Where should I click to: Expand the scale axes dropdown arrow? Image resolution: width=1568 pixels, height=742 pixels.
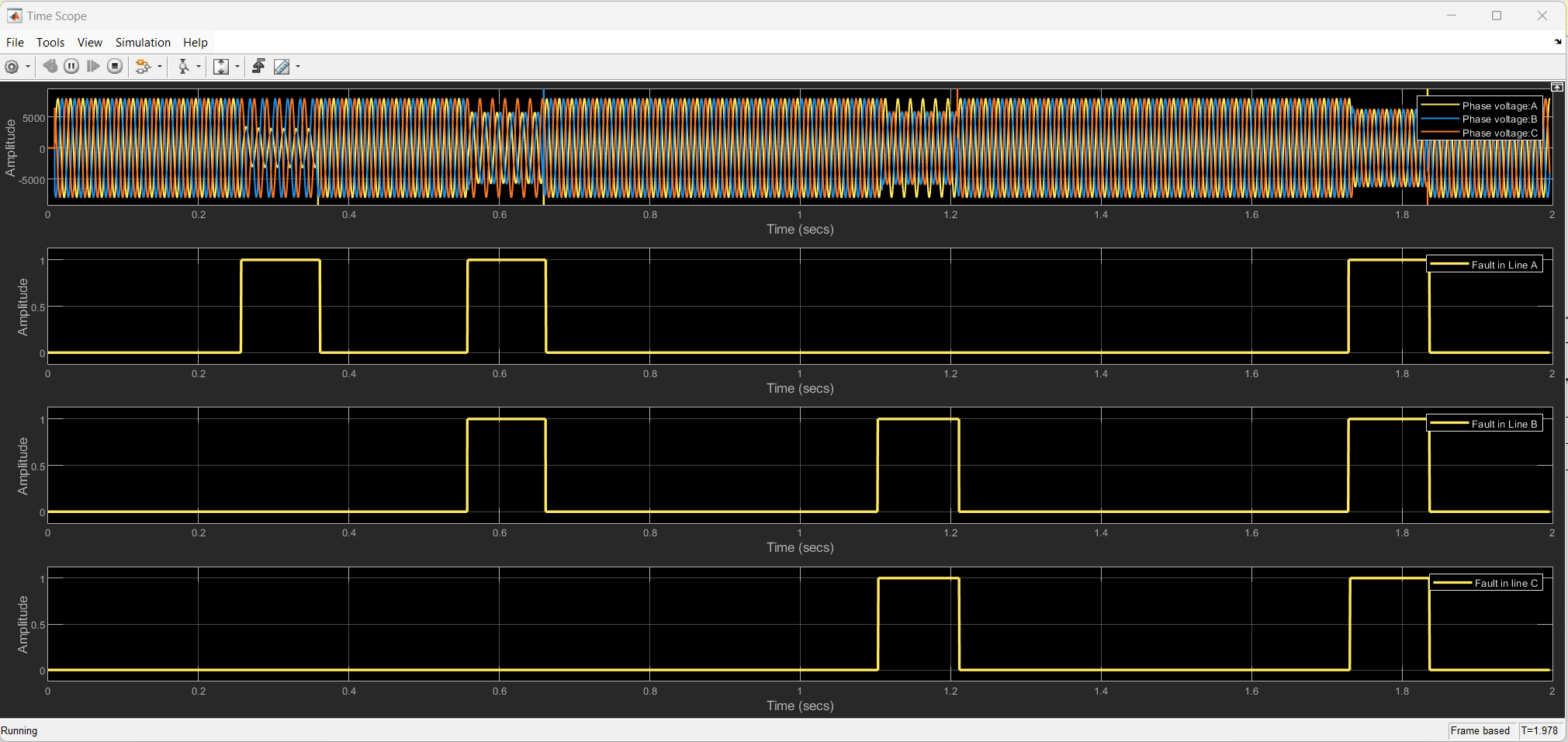pos(237,67)
